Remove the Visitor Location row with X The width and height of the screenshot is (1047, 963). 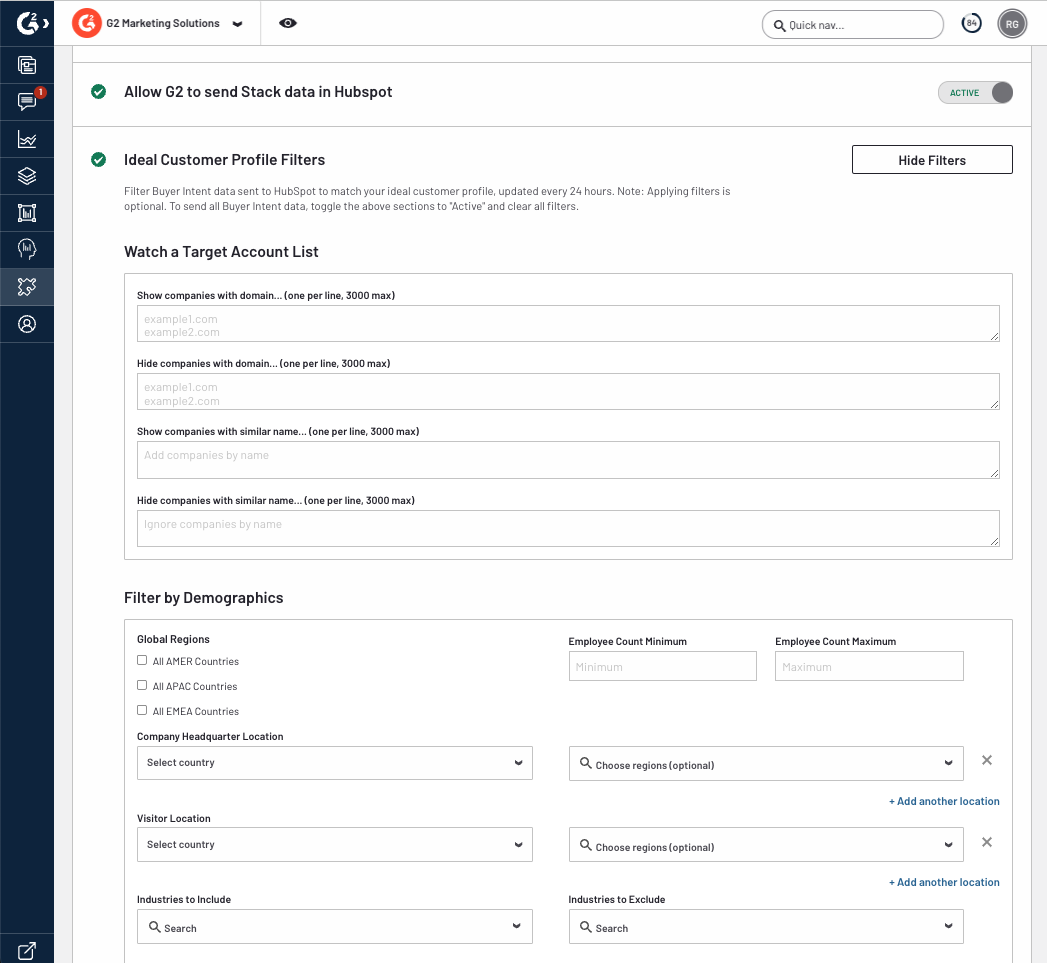986,842
